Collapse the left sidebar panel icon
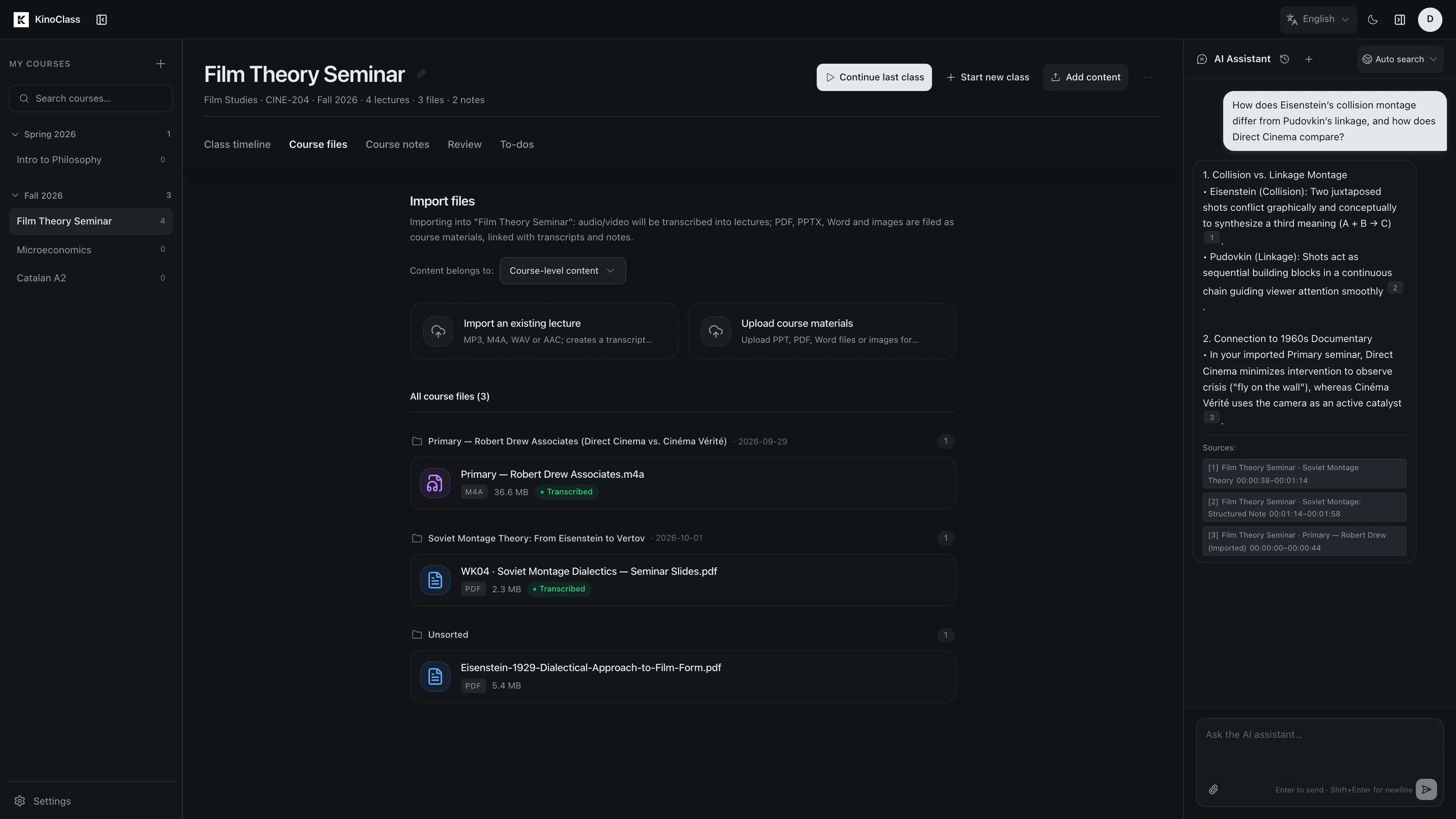Screen dimensions: 1456x819 click(102, 20)
